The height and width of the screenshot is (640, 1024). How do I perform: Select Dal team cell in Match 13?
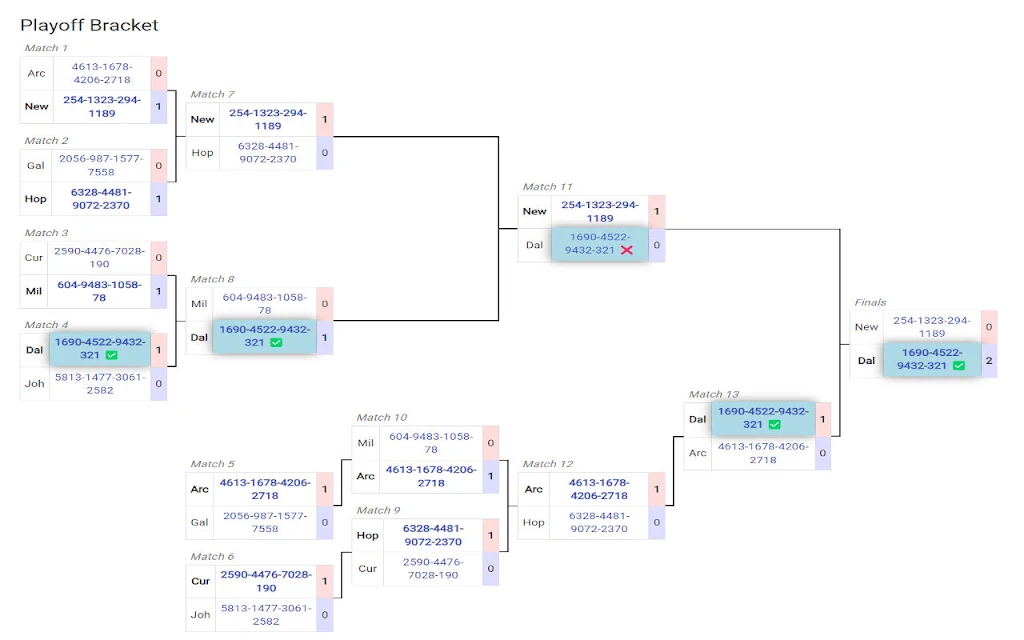coord(697,419)
